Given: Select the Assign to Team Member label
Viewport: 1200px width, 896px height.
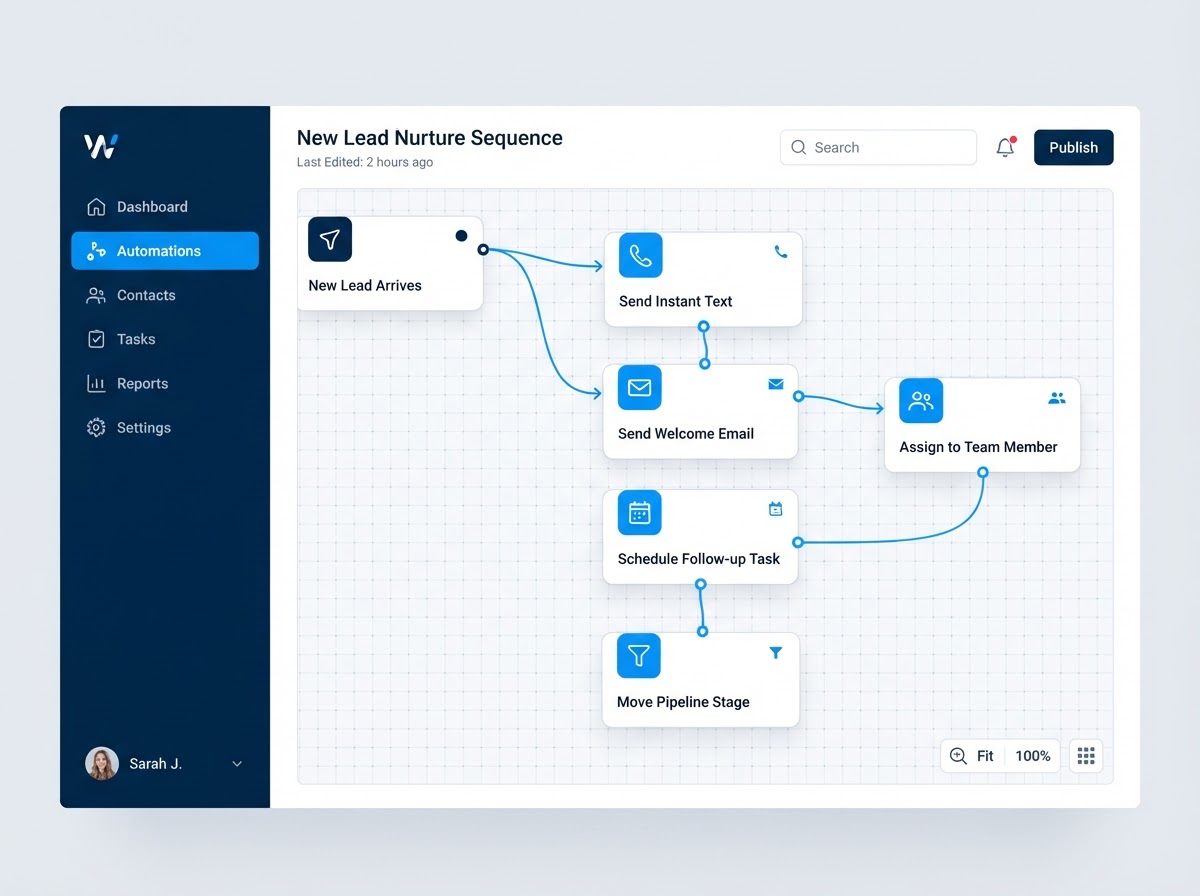Looking at the screenshot, I should [978, 447].
